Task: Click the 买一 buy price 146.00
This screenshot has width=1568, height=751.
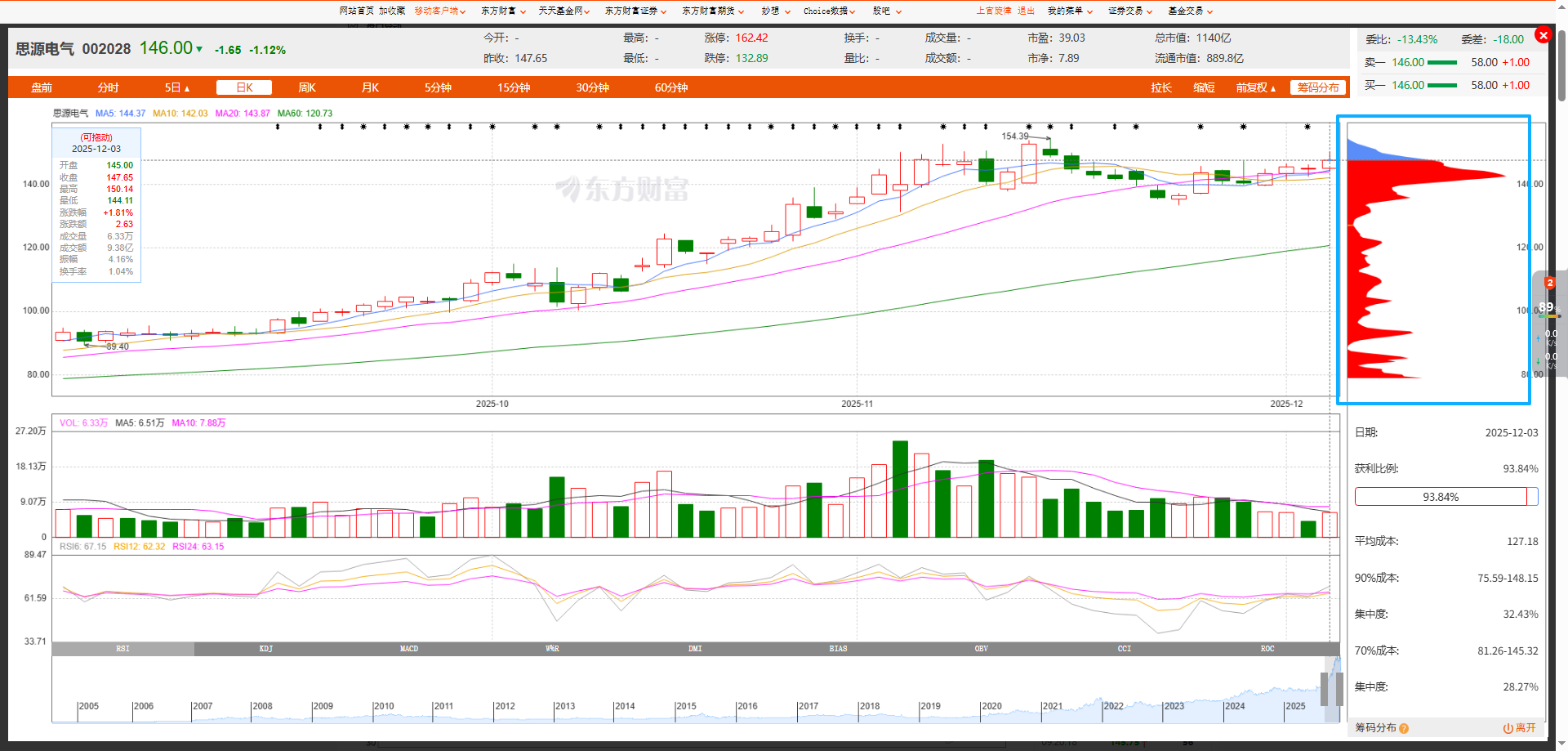Action: (1408, 85)
